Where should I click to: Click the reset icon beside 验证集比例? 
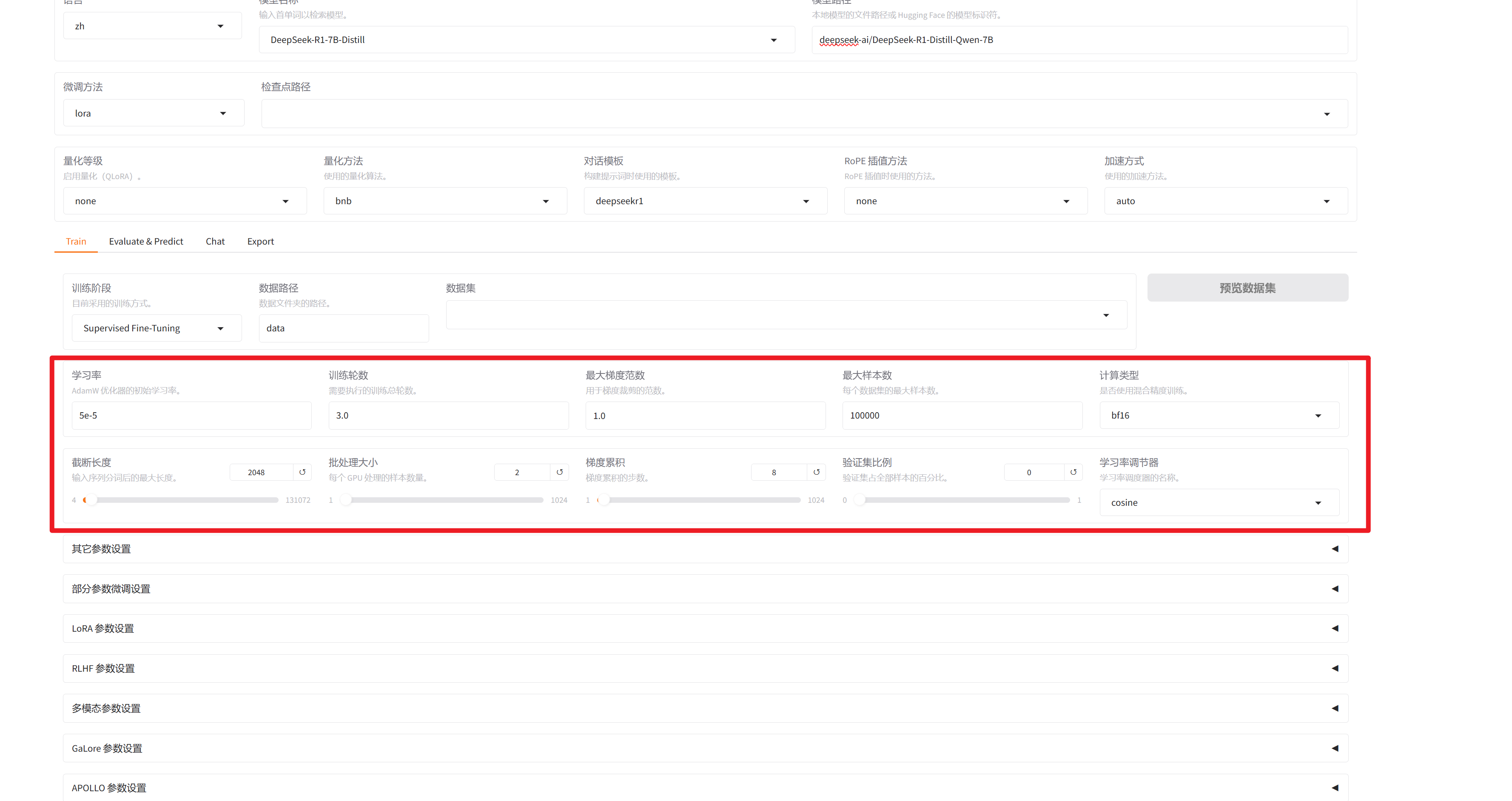click(1073, 472)
